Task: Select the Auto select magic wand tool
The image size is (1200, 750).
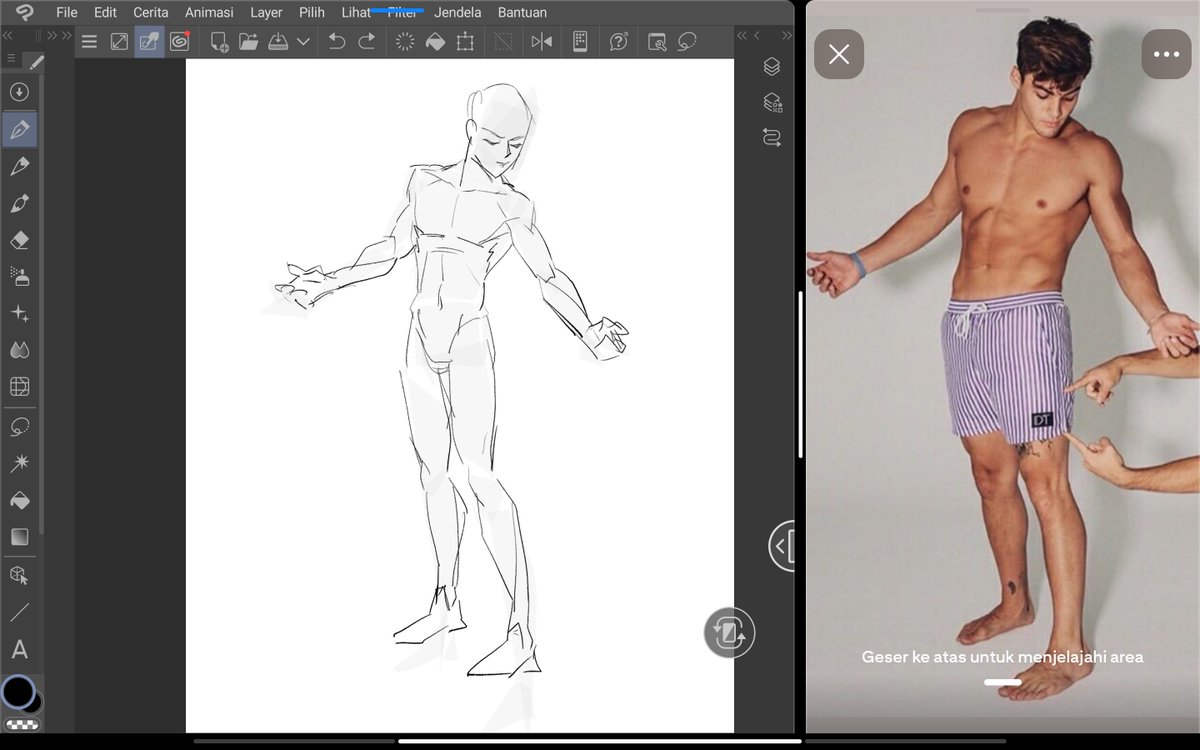Action: 19,463
